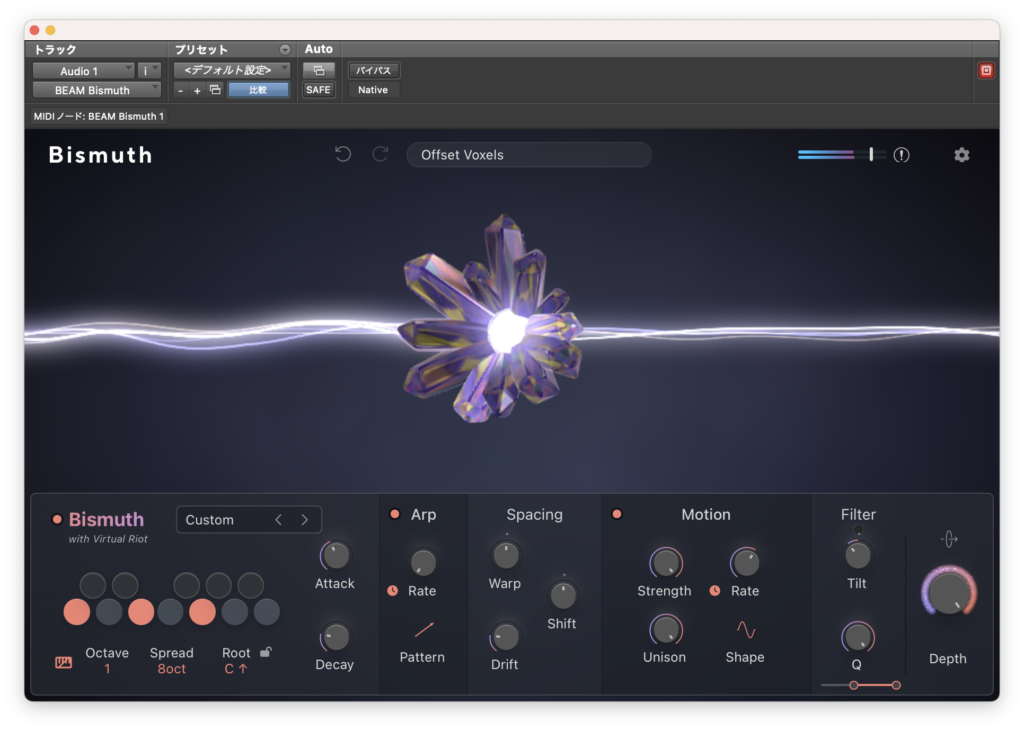Image resolution: width=1024 pixels, height=730 pixels.
Task: Open the Audio 1 track dropdown
Action: (84, 71)
